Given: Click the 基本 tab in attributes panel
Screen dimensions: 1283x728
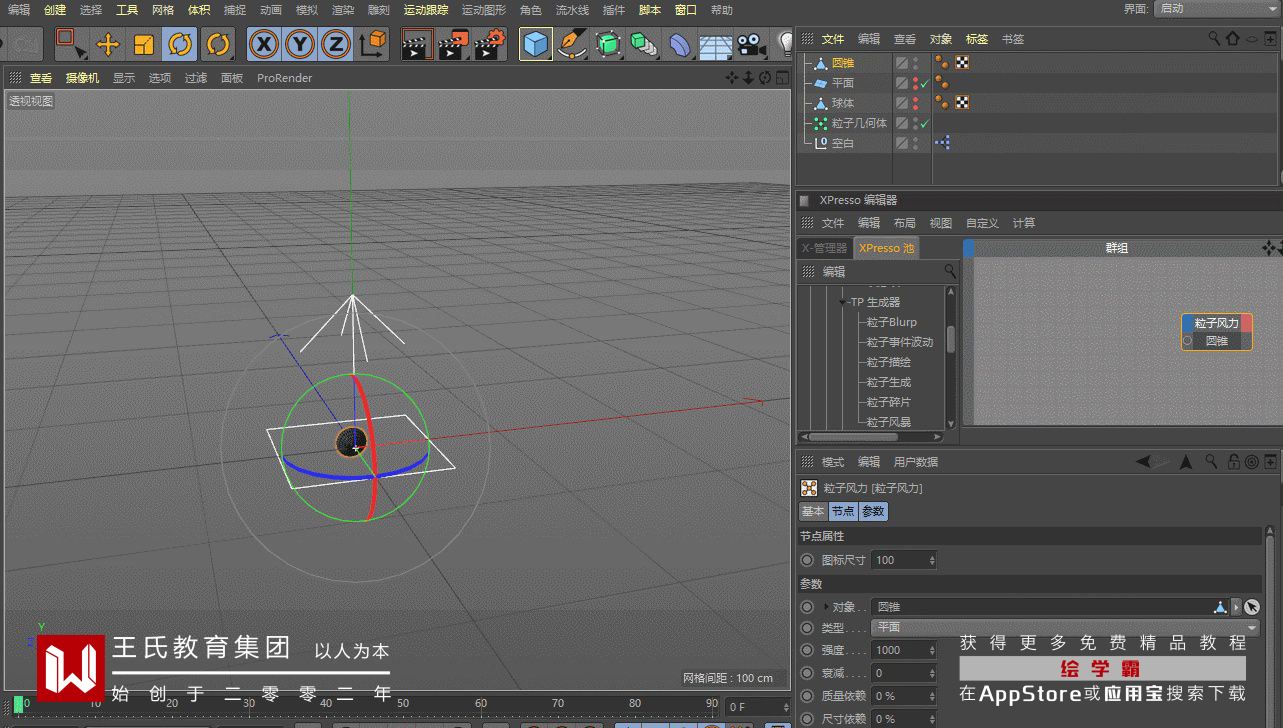Looking at the screenshot, I should pyautogui.click(x=812, y=511).
